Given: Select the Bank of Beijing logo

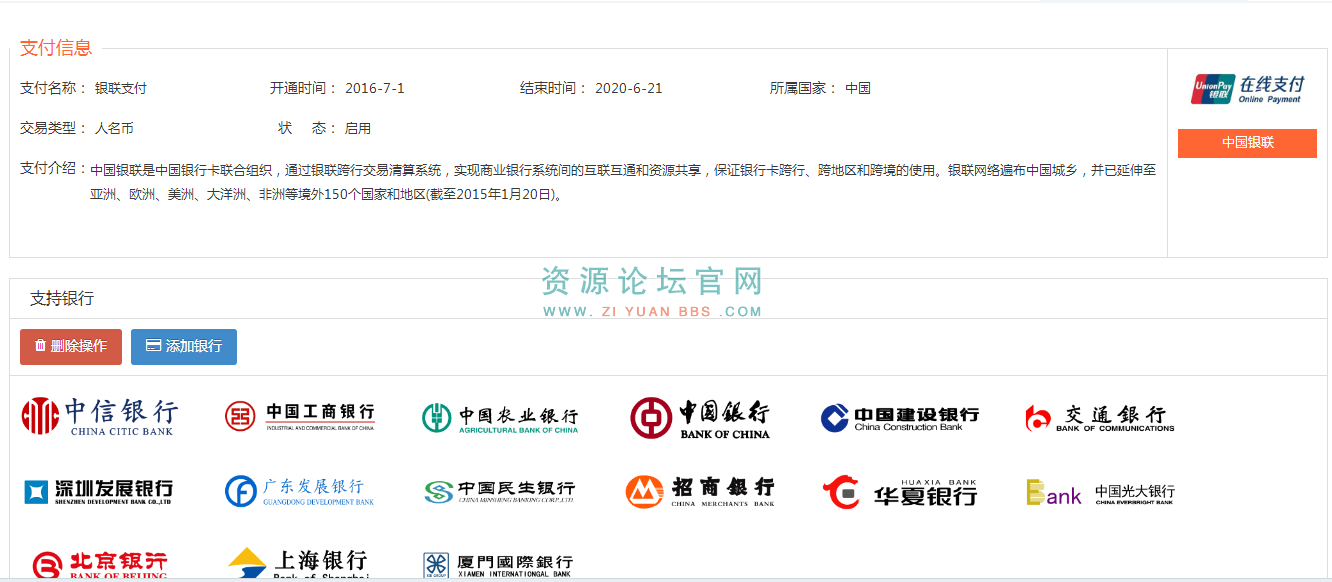Looking at the screenshot, I should (x=99, y=565).
